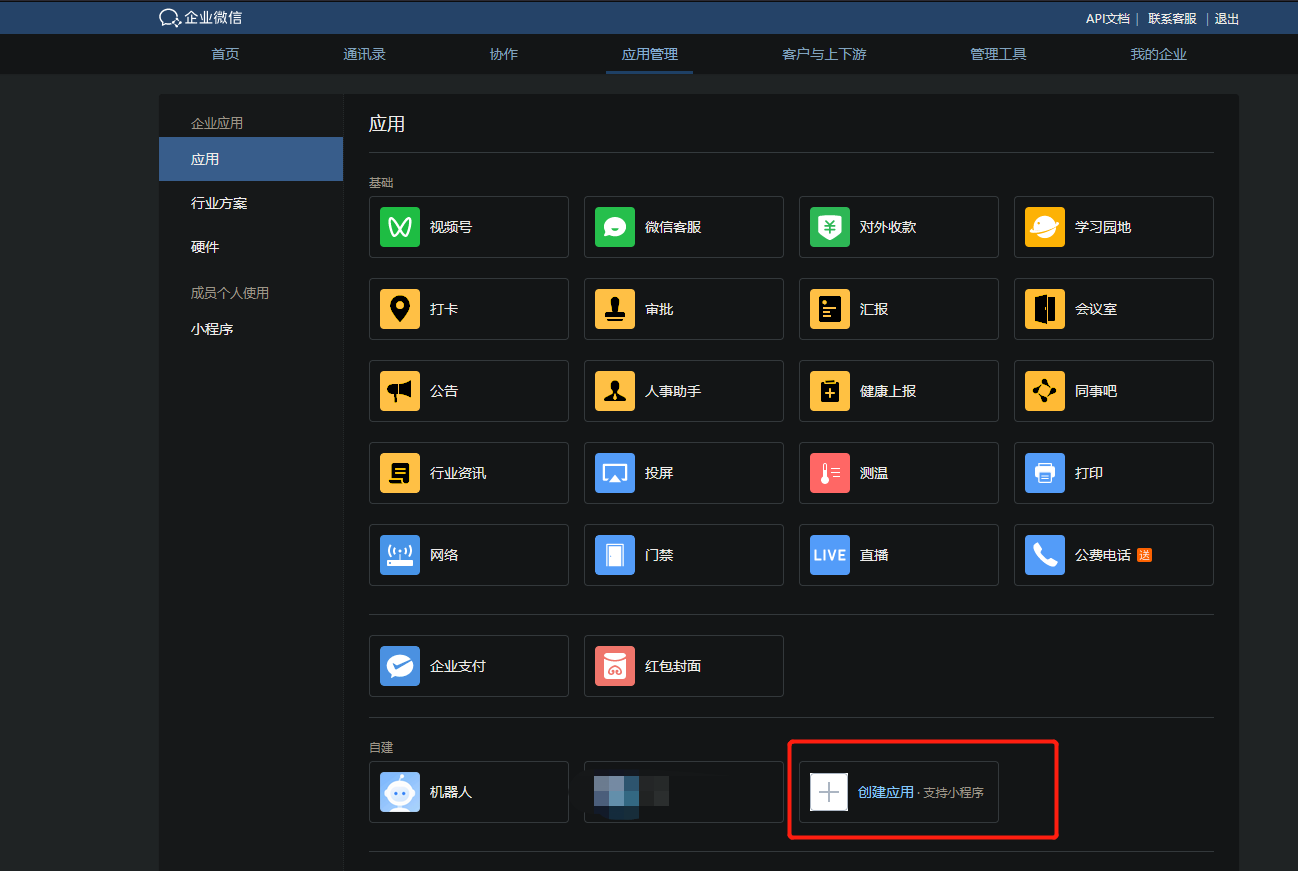This screenshot has width=1298, height=871.
Task: Select the 直播 LIVE icon
Action: tap(830, 555)
